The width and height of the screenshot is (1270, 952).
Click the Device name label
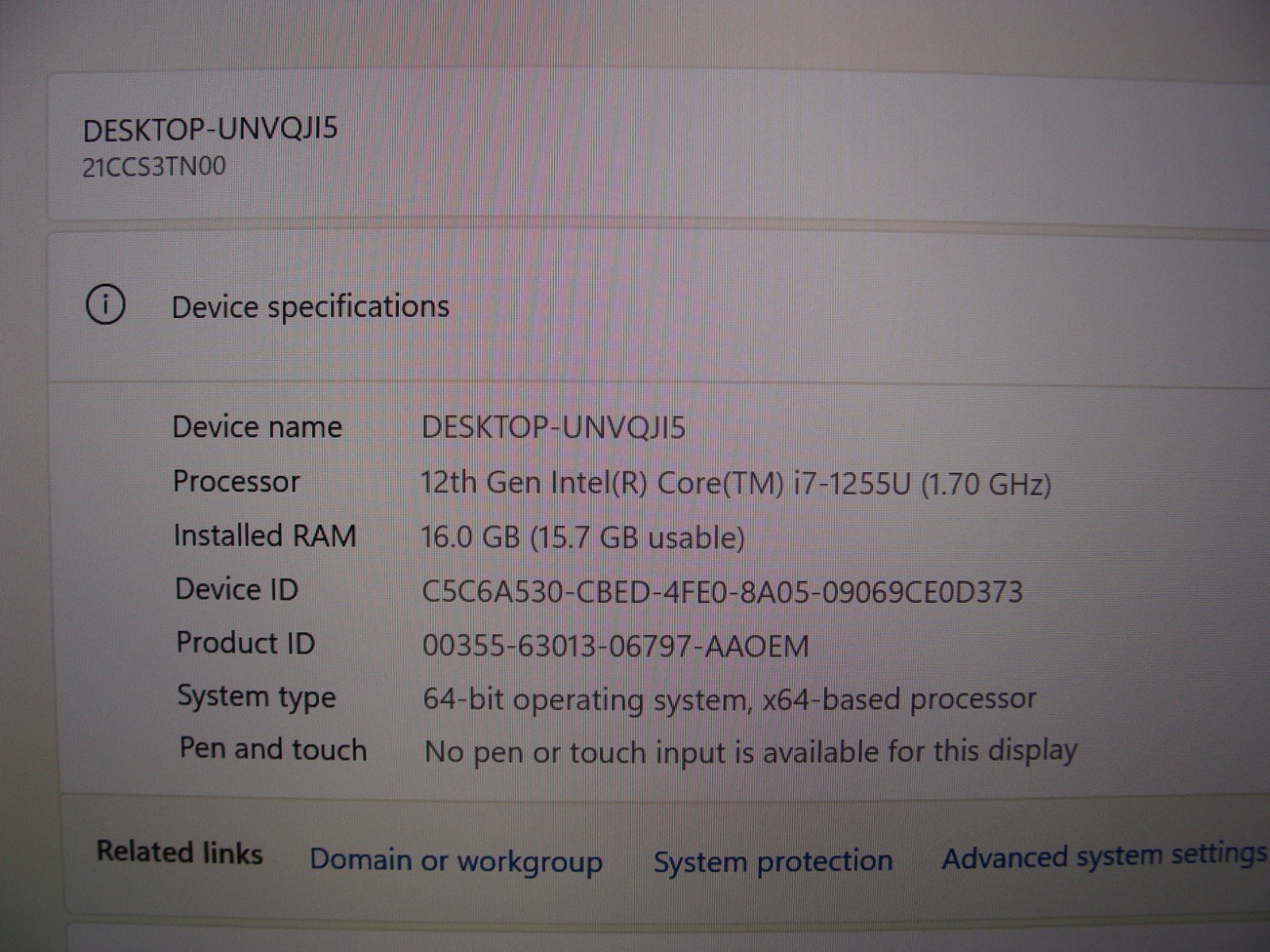pos(257,427)
